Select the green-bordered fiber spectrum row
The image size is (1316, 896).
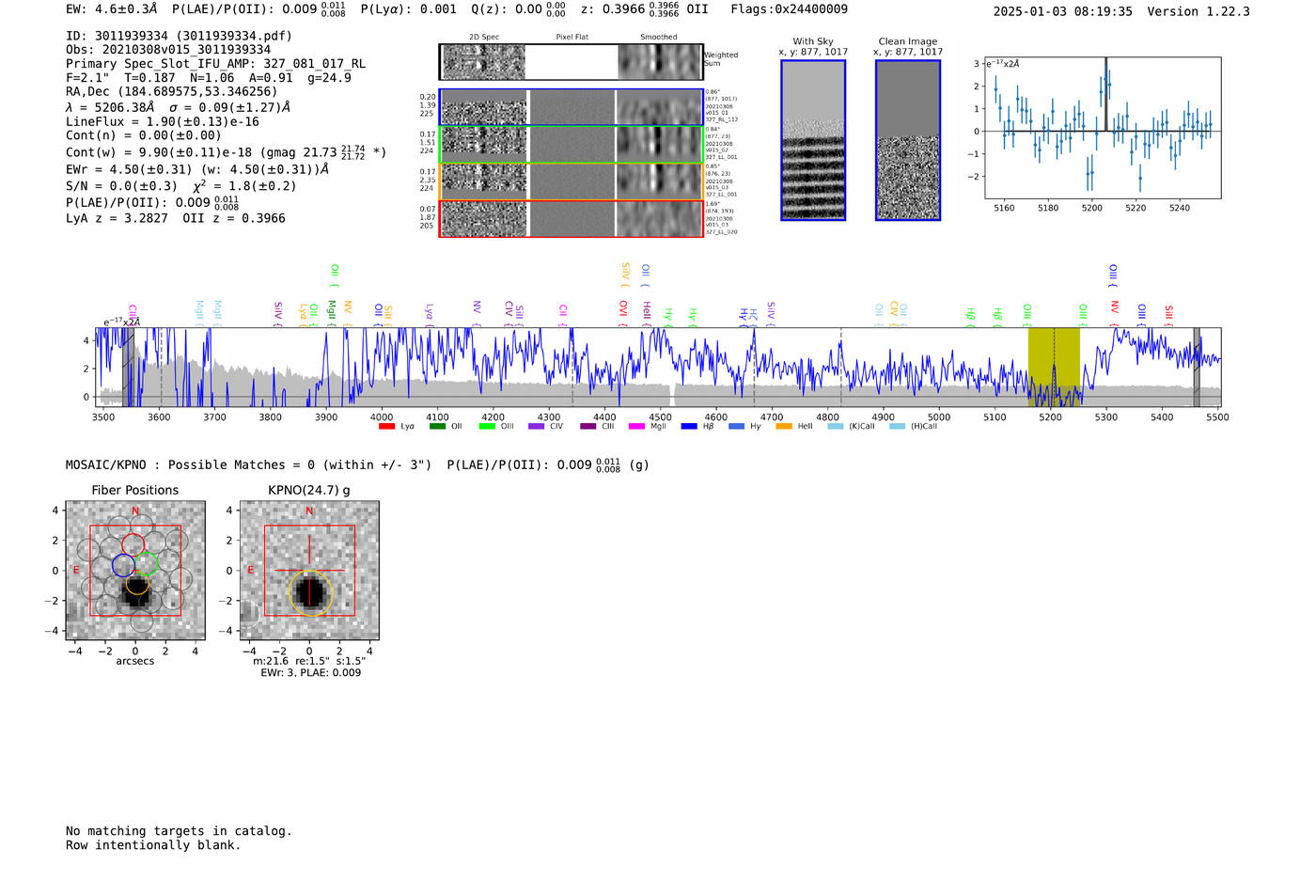(571, 145)
